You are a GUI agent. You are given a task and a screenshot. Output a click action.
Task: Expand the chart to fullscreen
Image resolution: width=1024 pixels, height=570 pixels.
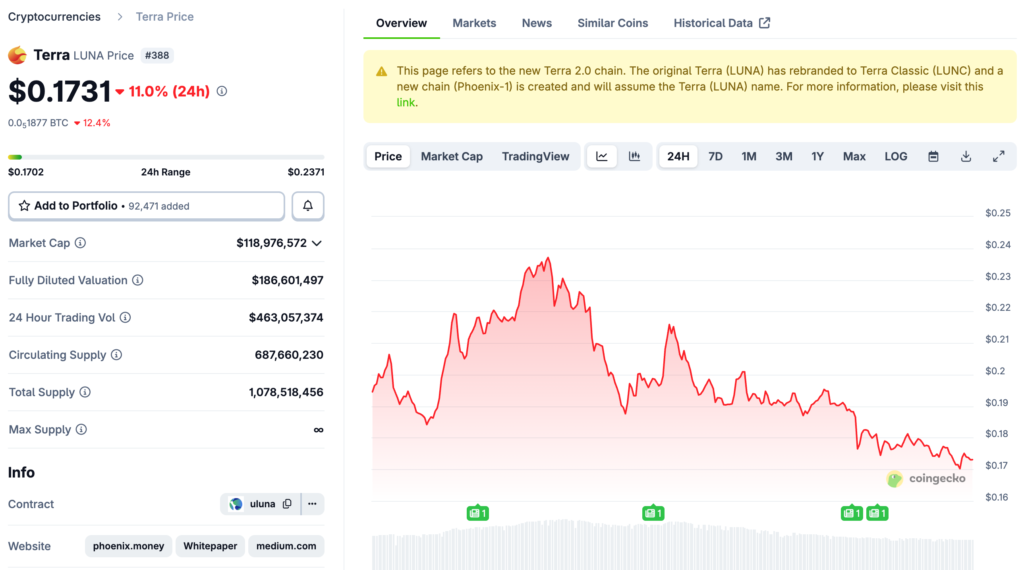998,157
